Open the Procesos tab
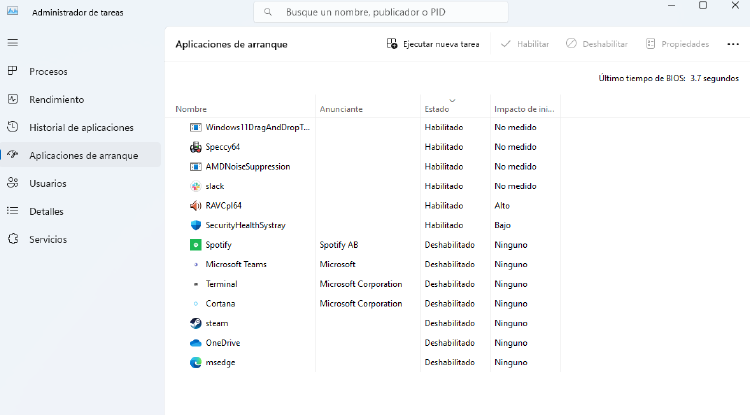750x415 pixels. (48, 72)
